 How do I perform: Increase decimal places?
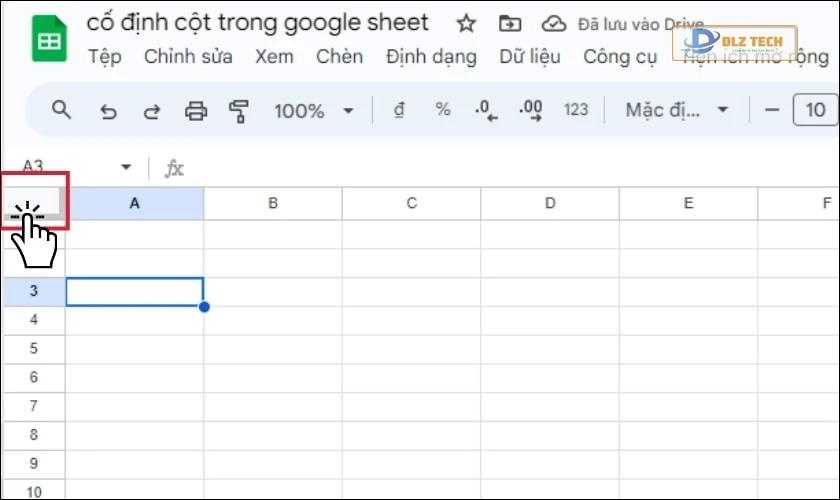(x=531, y=110)
